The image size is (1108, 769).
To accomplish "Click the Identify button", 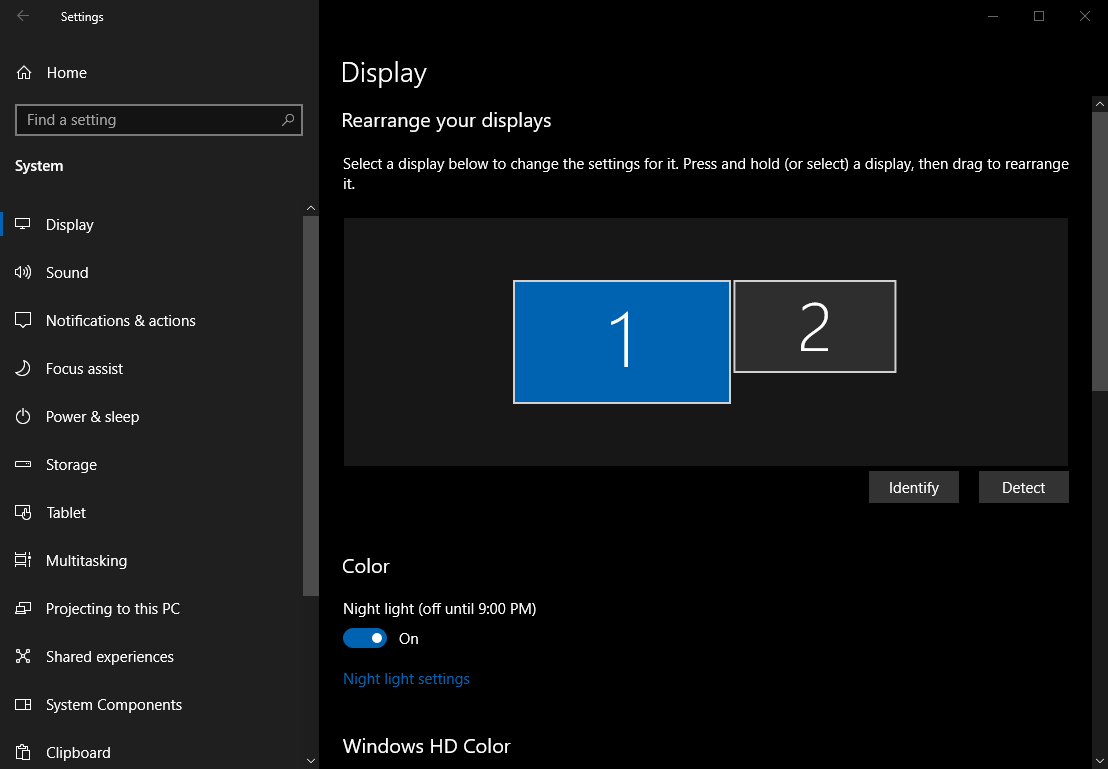I will 914,487.
